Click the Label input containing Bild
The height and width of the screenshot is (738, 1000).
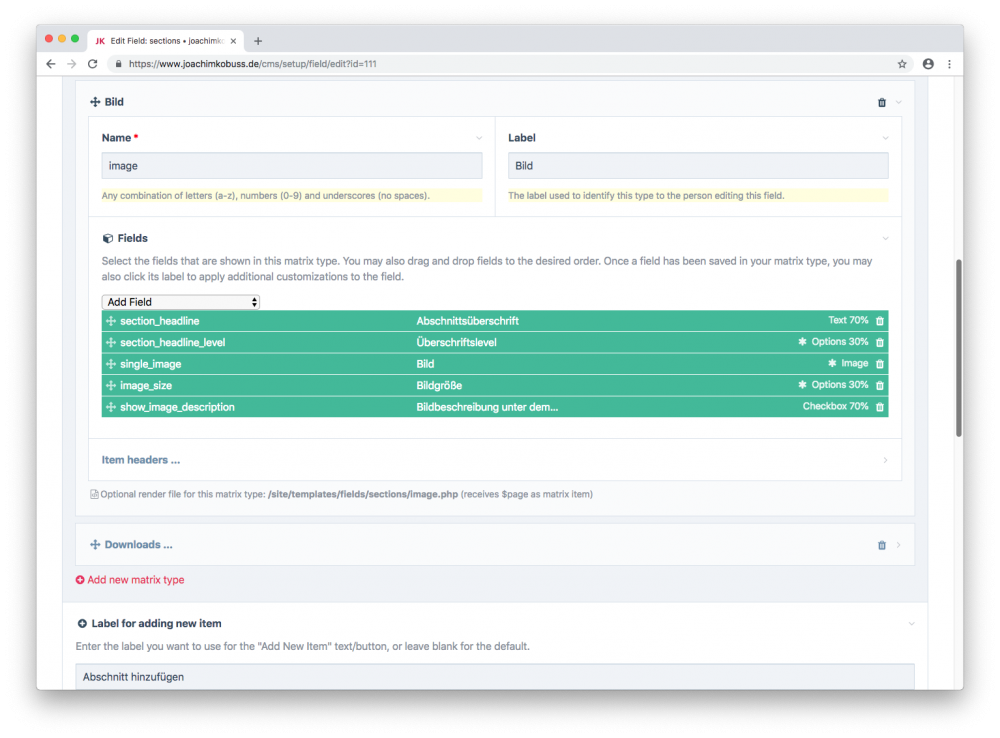point(697,166)
